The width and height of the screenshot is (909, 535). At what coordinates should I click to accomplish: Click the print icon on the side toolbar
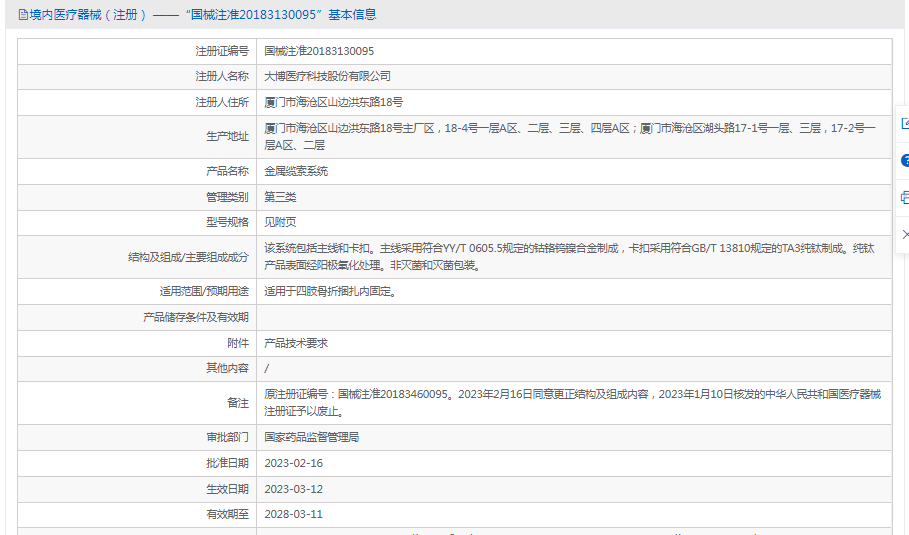pyautogui.click(x=905, y=198)
